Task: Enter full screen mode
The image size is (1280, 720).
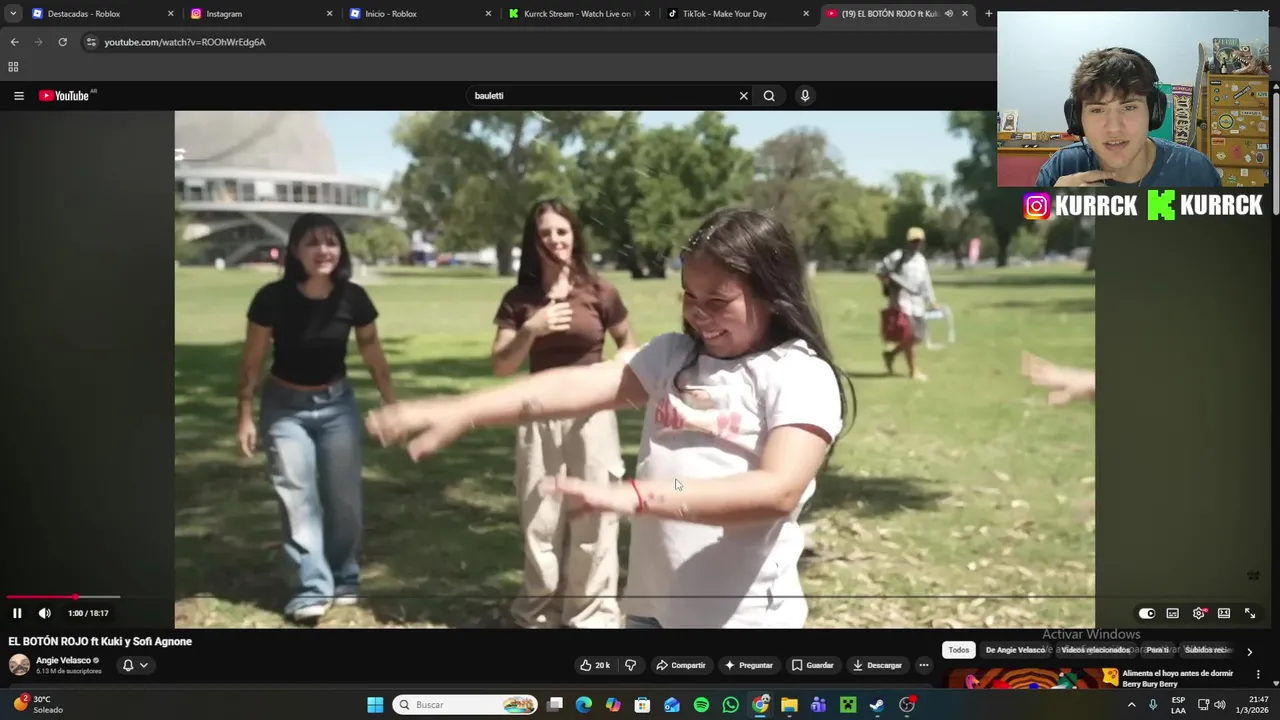Action: pyautogui.click(x=1250, y=613)
